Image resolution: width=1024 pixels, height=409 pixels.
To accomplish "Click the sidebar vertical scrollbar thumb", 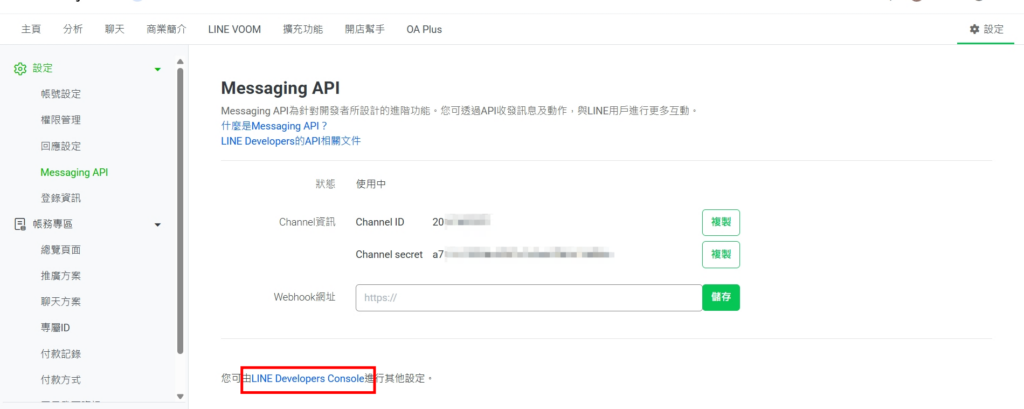I will (180, 209).
